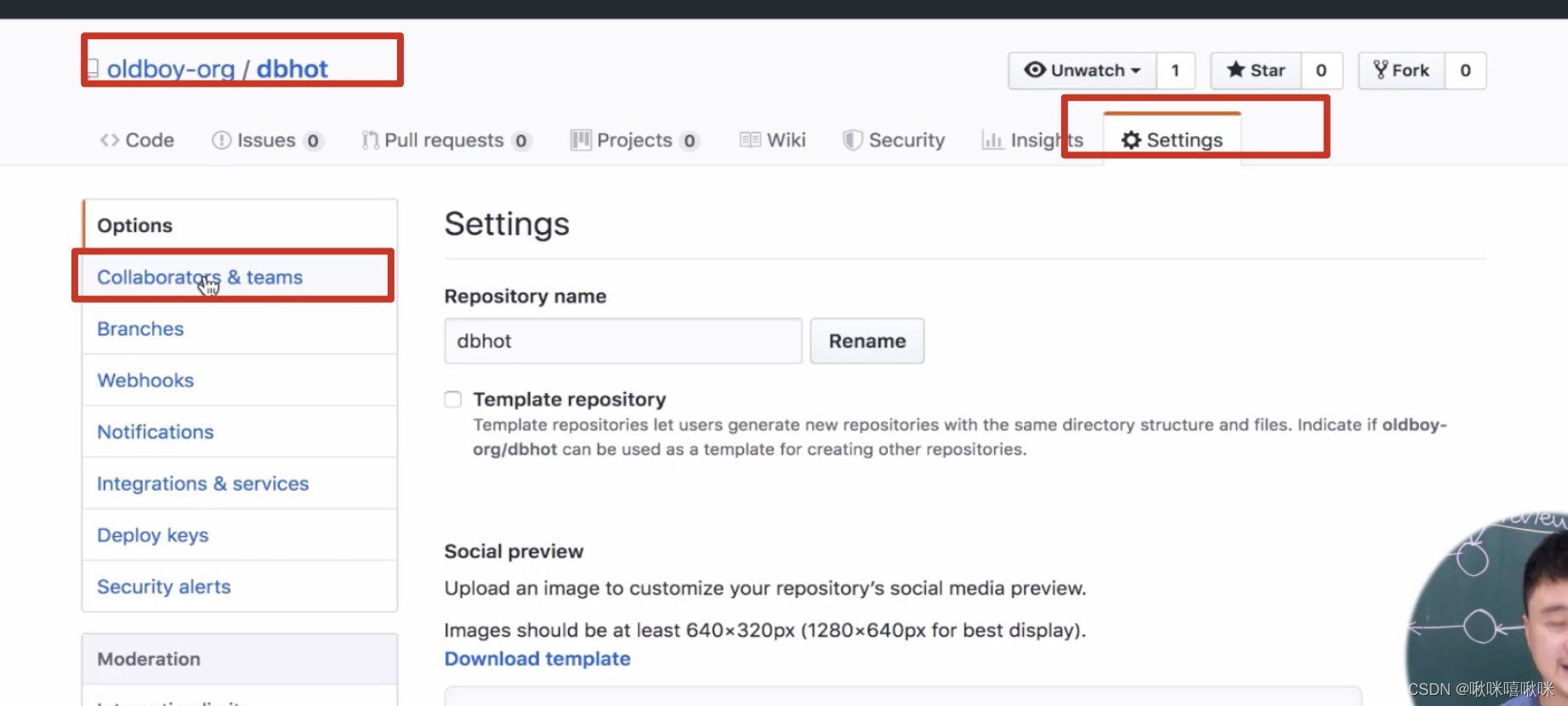The width and height of the screenshot is (1568, 706).
Task: Go to the Wiki tab
Action: (773, 140)
